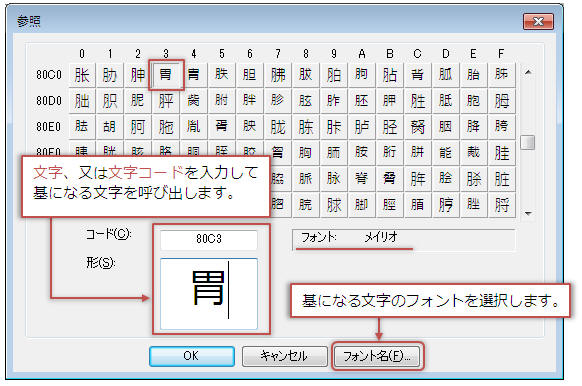Close the 参照 dialog window
Image resolution: width=582 pixels, height=386 pixels.
point(538,22)
